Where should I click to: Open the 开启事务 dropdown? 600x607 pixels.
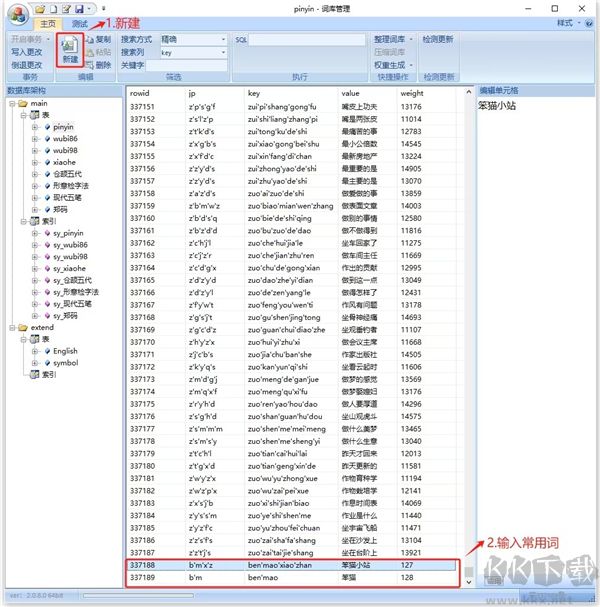pos(30,39)
